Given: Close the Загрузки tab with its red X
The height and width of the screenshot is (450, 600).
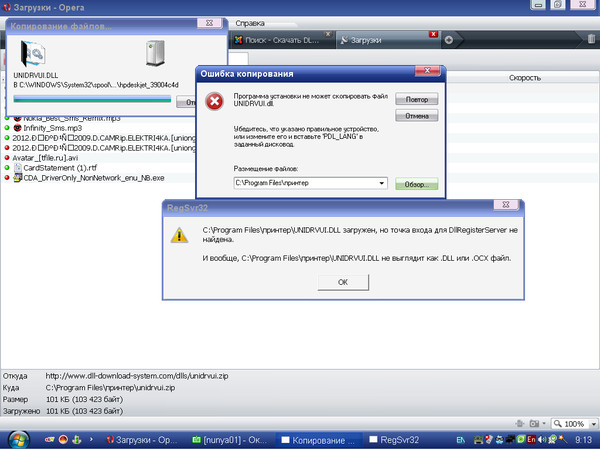Looking at the screenshot, I should (433, 34).
